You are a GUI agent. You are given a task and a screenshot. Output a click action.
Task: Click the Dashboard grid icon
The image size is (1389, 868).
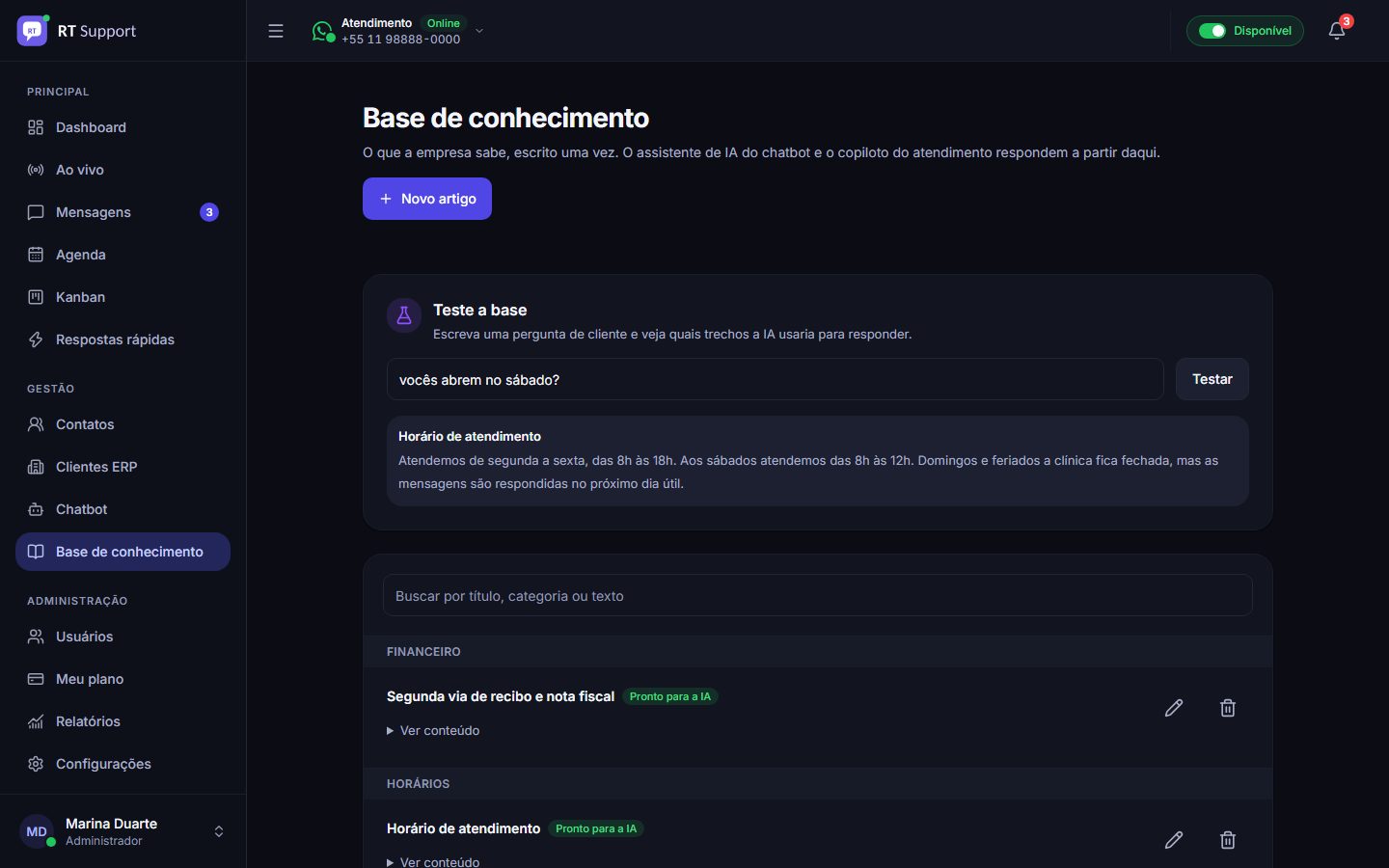pos(36,127)
